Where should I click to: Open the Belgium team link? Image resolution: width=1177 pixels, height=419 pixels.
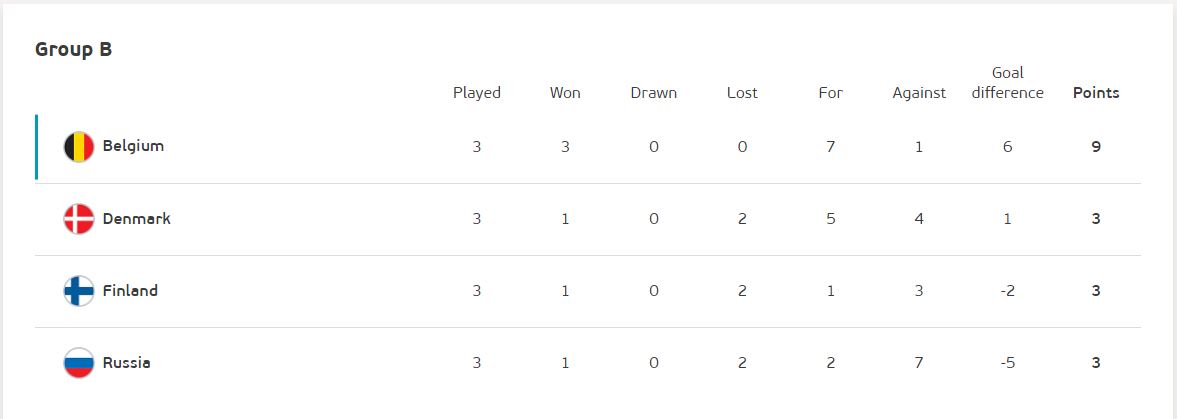pyautogui.click(x=133, y=146)
